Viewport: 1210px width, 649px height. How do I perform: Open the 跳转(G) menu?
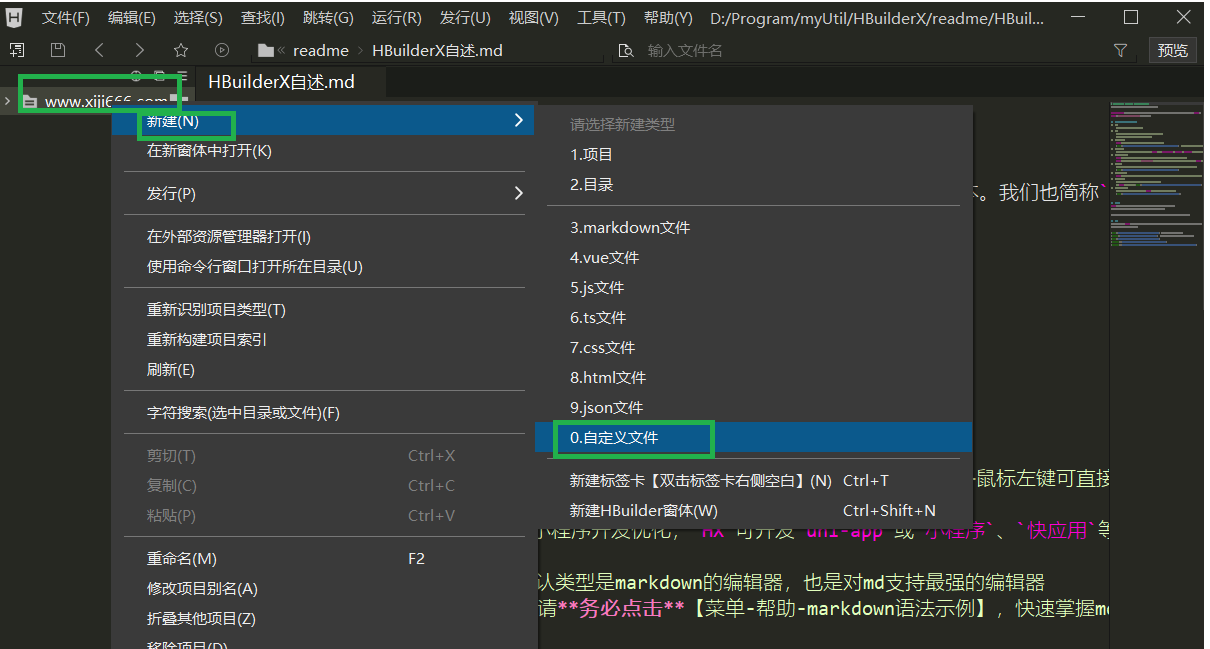pos(328,18)
